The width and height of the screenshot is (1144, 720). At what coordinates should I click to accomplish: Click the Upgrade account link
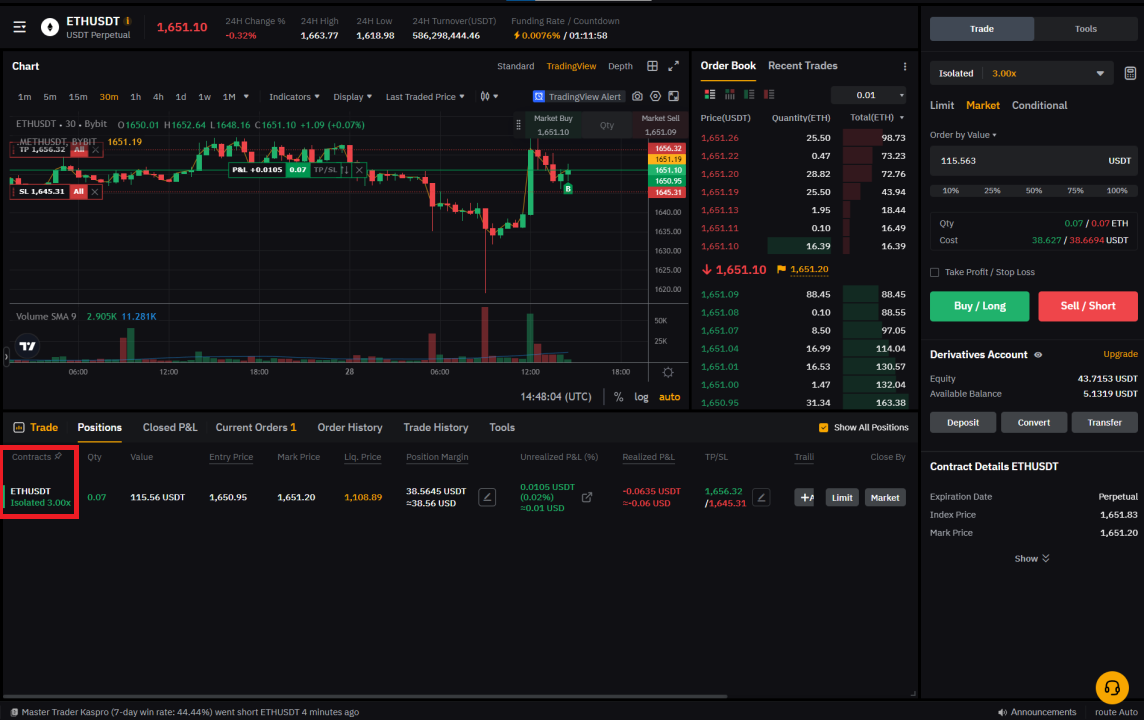(x=1120, y=354)
